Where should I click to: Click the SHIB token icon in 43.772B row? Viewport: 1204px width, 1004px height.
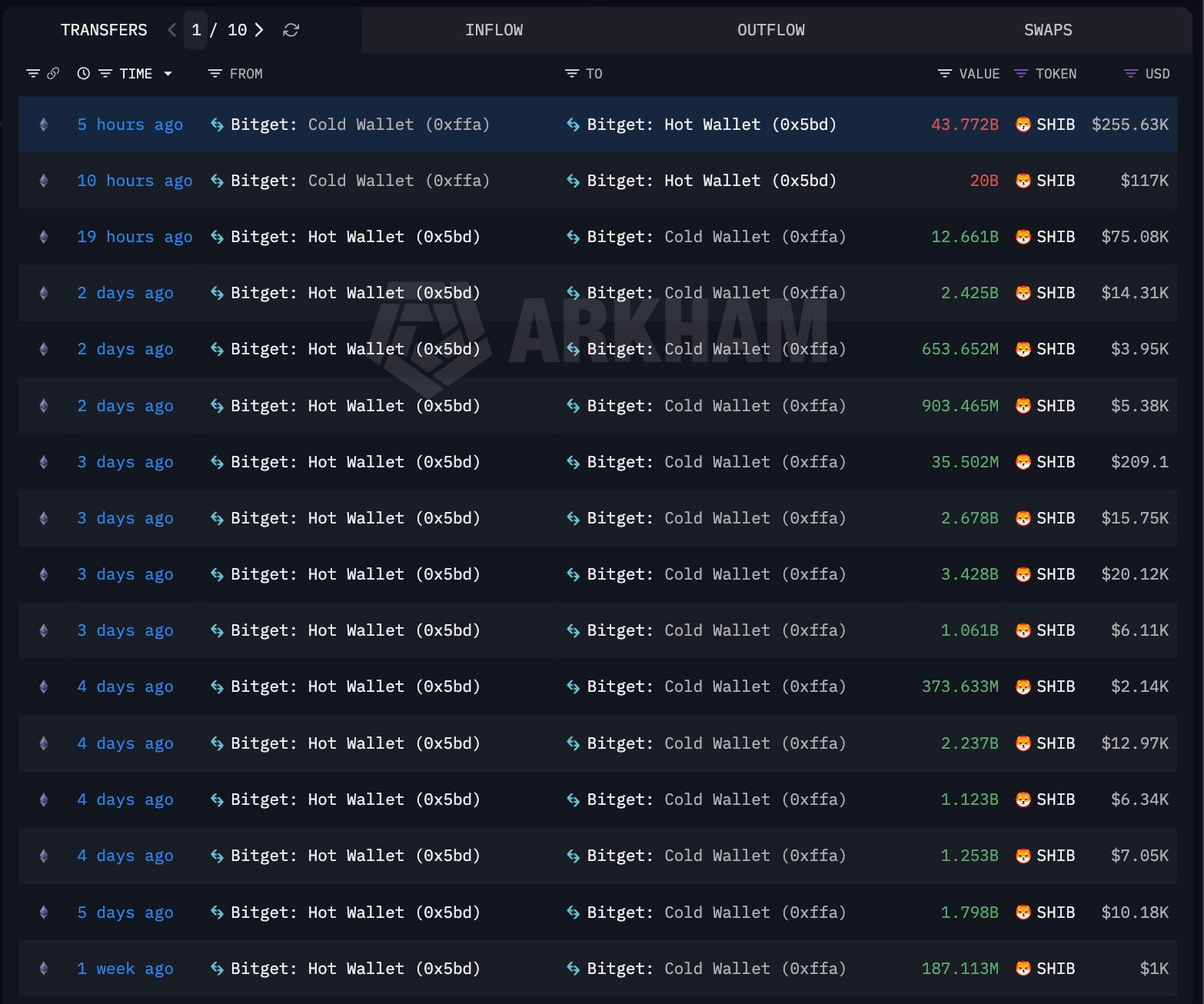coord(1023,125)
